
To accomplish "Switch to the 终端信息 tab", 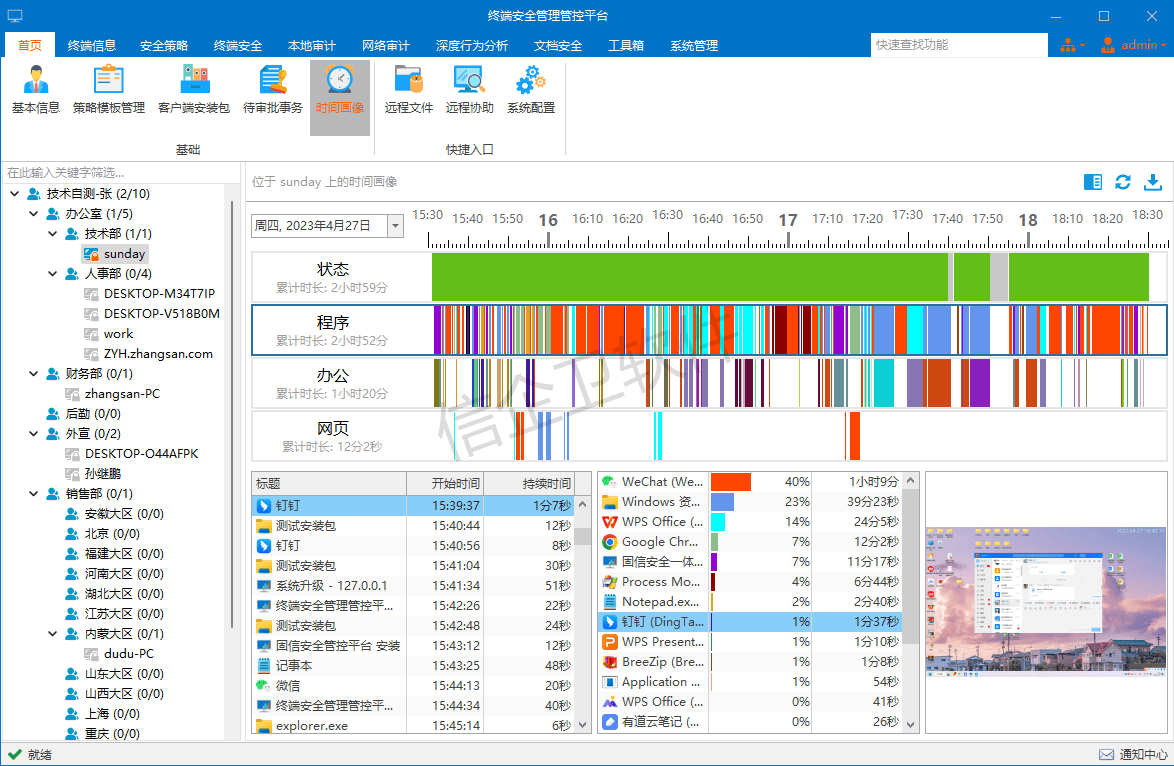I will pos(92,46).
